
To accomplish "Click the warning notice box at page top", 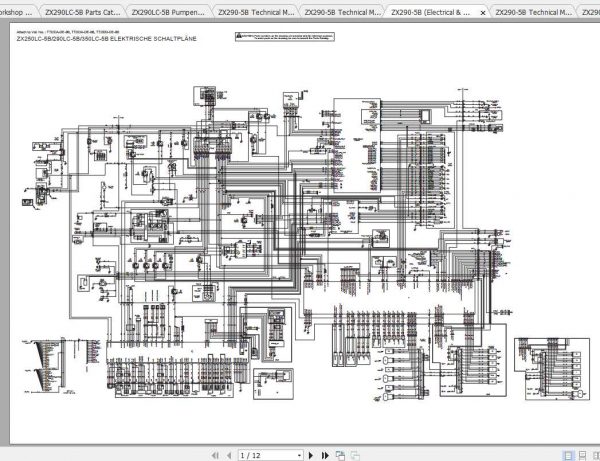I will click(285, 36).
